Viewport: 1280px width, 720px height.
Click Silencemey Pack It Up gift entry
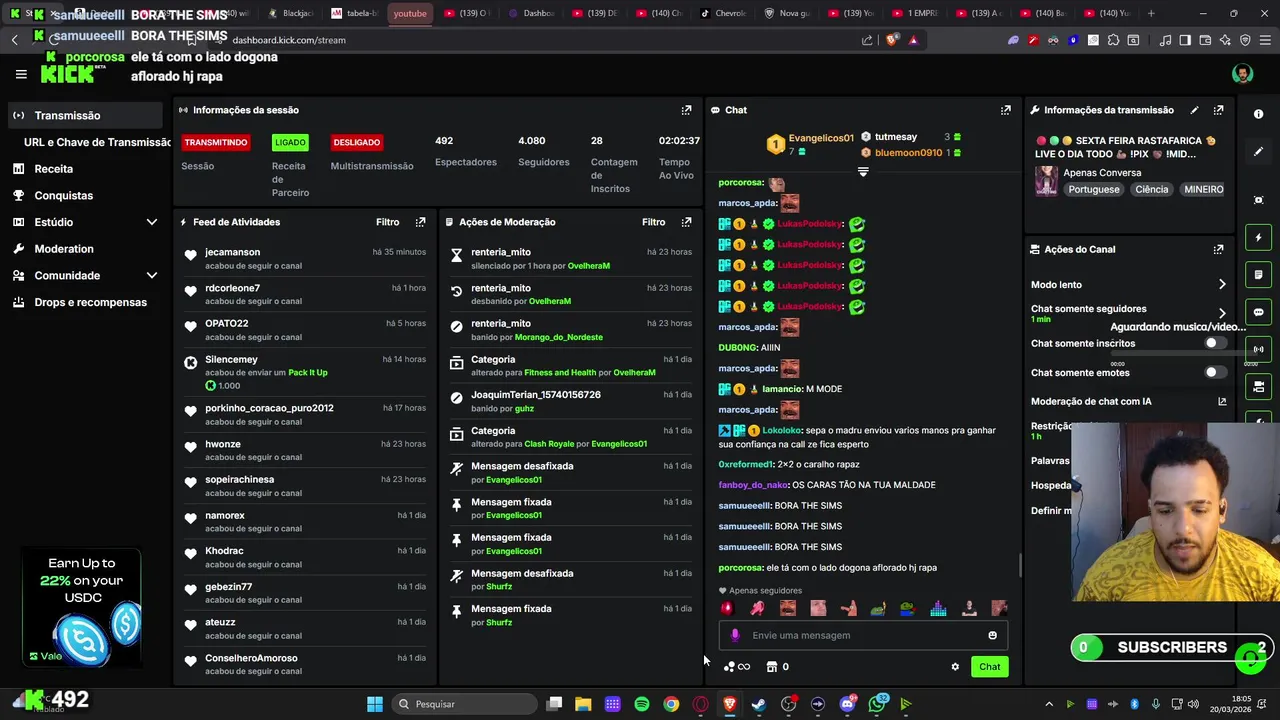[304, 372]
